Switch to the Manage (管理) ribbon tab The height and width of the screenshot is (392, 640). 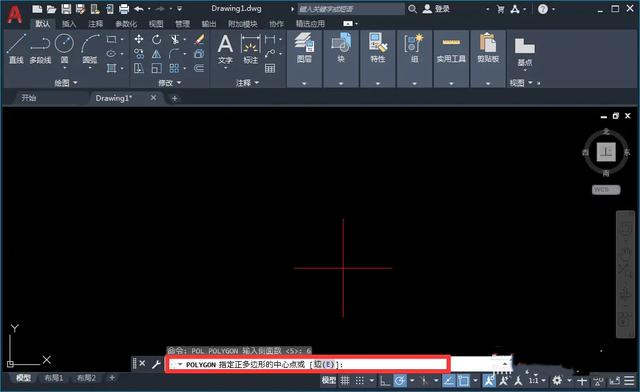(182, 24)
